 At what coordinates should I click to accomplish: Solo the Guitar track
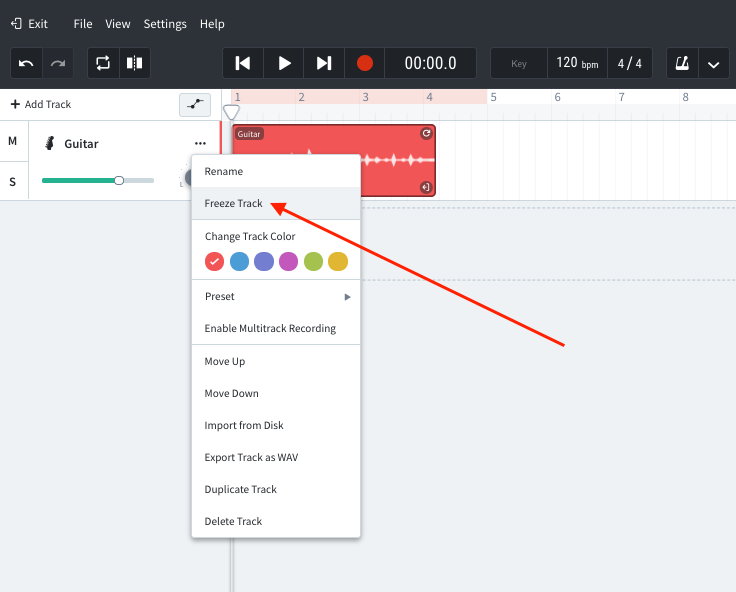point(13,181)
